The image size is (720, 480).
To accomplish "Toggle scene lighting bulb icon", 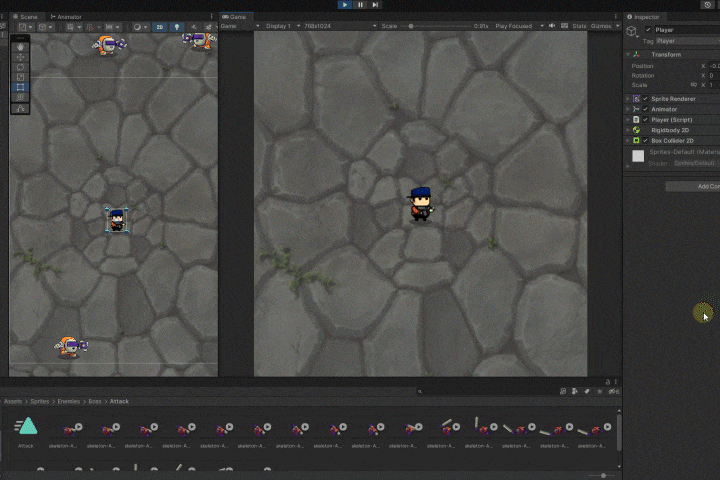I will pos(177,27).
